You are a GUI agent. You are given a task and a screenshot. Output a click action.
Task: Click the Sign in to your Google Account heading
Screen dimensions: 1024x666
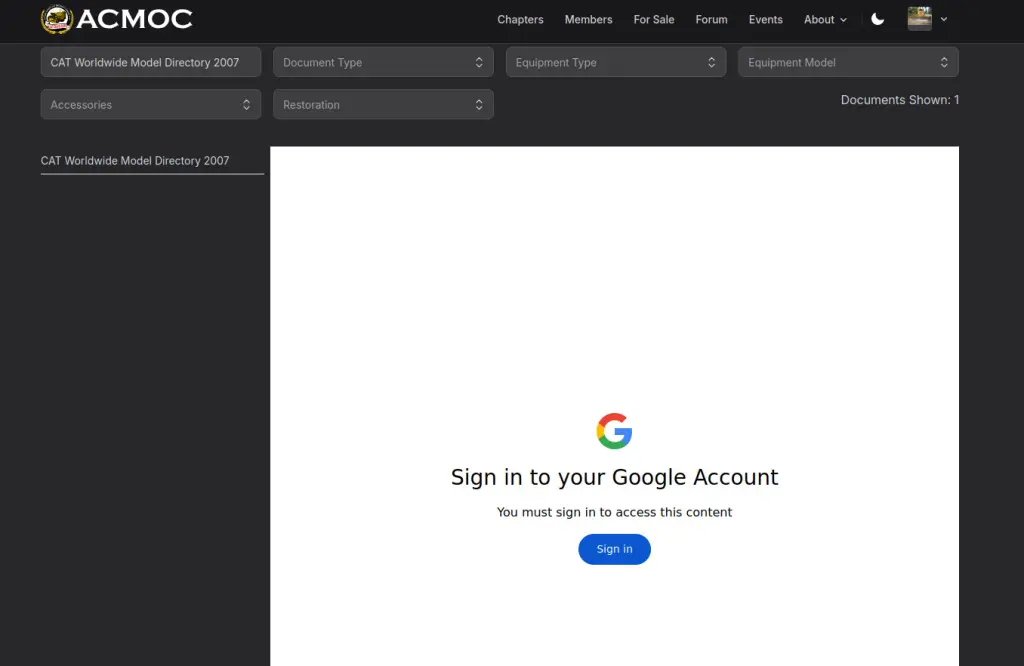[x=615, y=477]
